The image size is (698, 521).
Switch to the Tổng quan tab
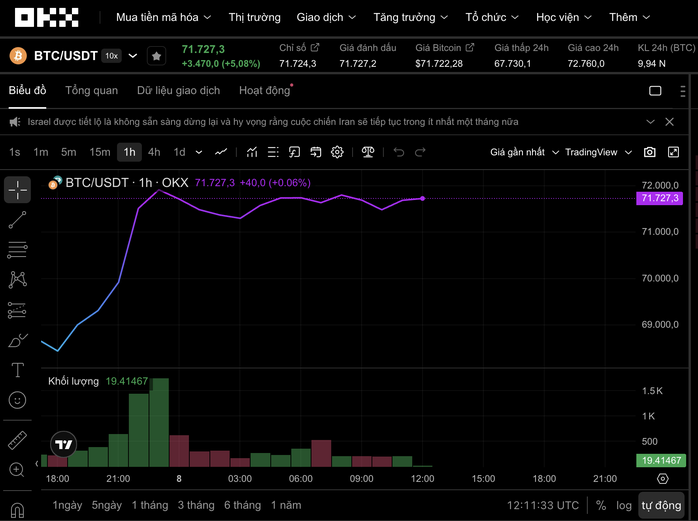[91, 90]
